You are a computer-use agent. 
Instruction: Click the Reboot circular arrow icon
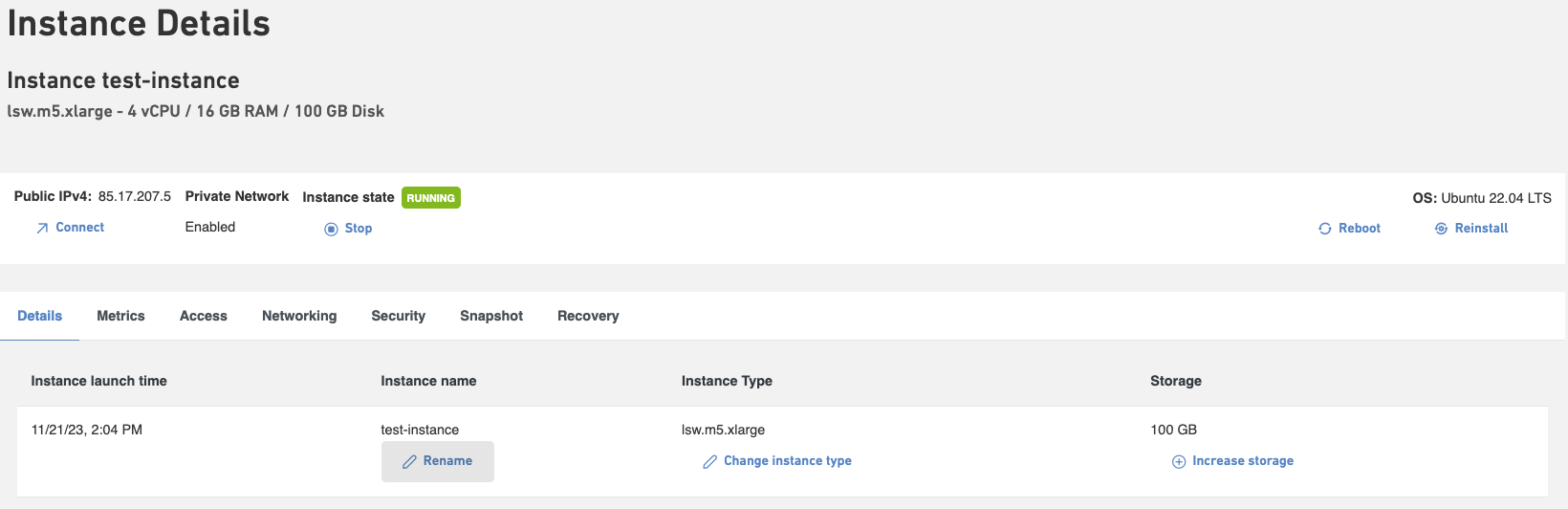(1325, 229)
